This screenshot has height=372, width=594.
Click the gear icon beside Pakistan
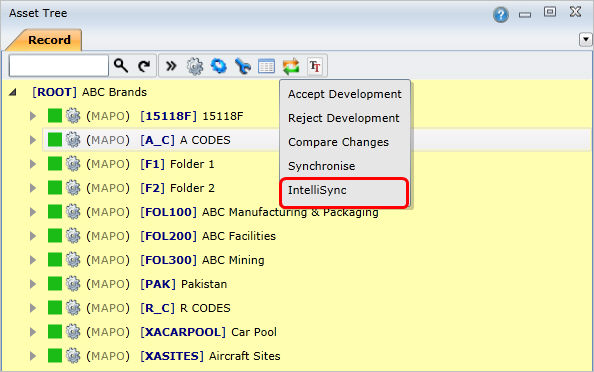73,284
